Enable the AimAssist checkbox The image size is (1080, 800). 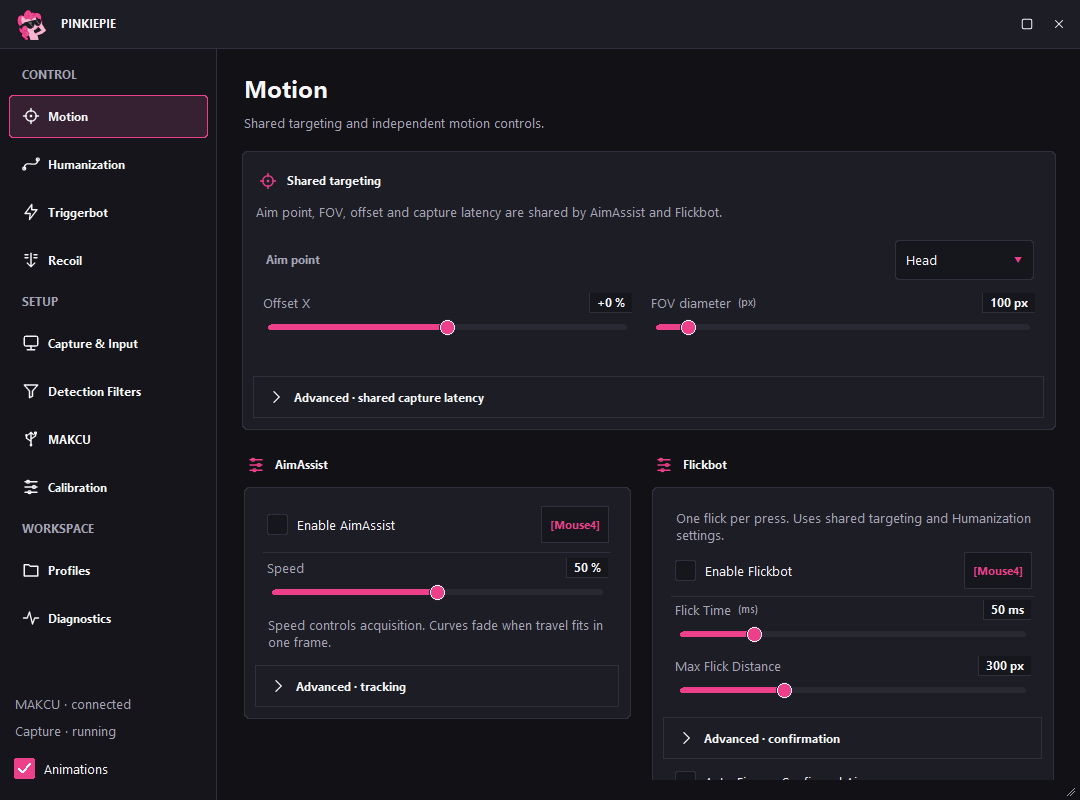(x=278, y=525)
